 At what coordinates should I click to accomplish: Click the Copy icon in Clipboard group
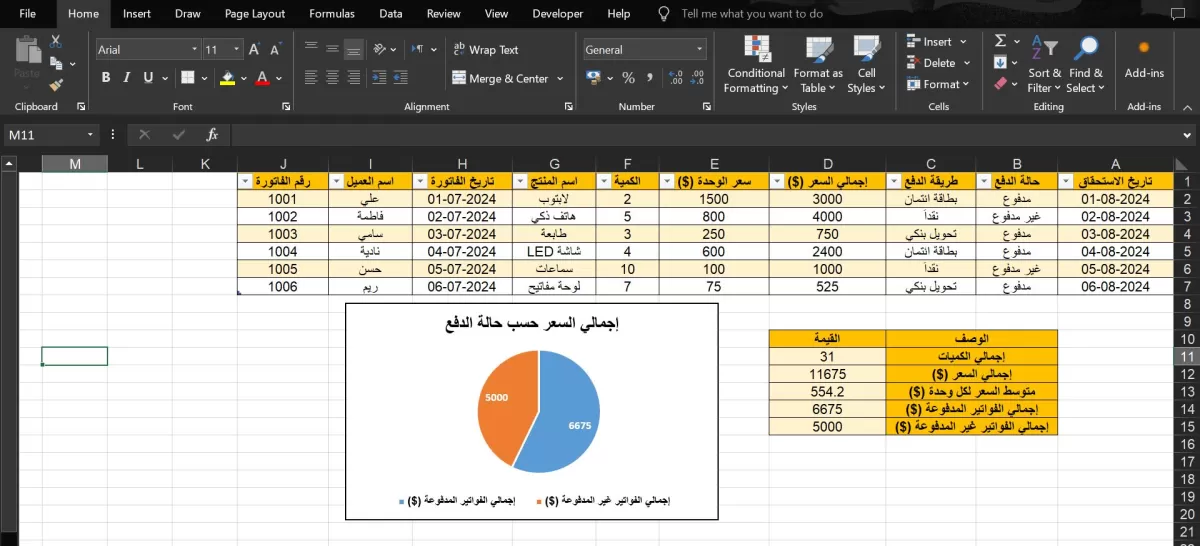[x=56, y=64]
